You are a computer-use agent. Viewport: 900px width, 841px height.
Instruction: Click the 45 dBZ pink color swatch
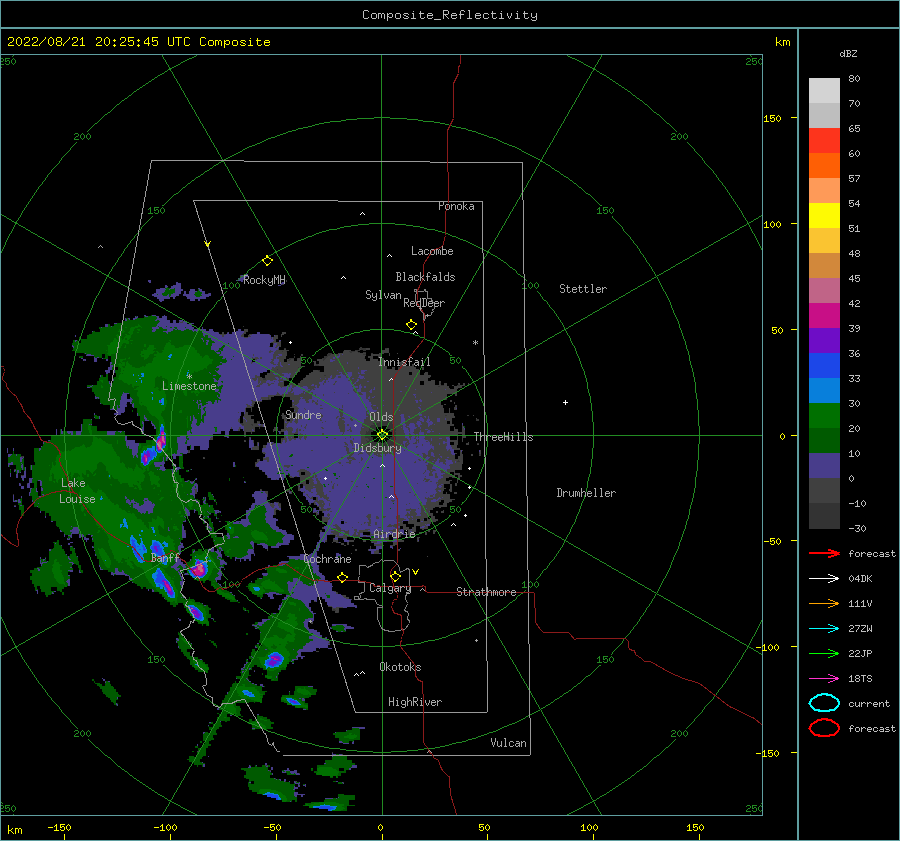point(824,290)
